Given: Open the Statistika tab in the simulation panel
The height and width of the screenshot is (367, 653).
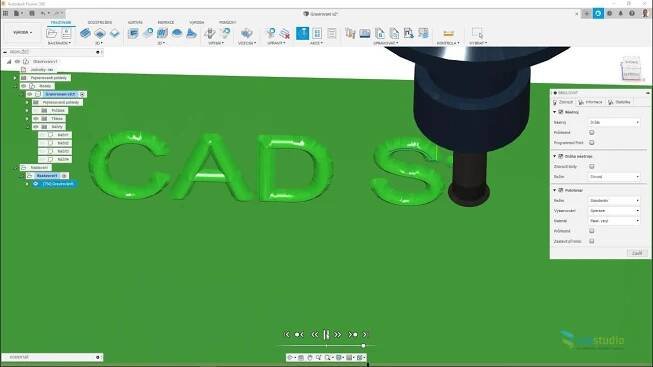Looking at the screenshot, I should 620,102.
